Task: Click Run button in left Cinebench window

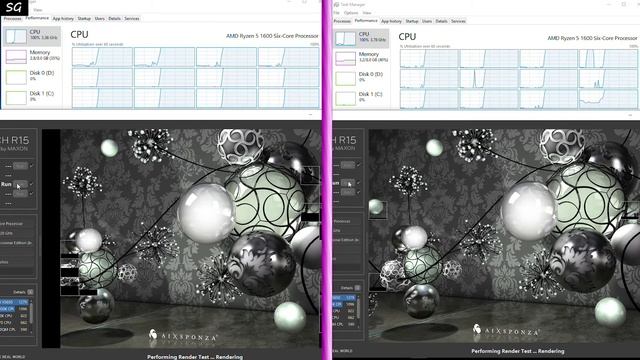Action: point(20,184)
